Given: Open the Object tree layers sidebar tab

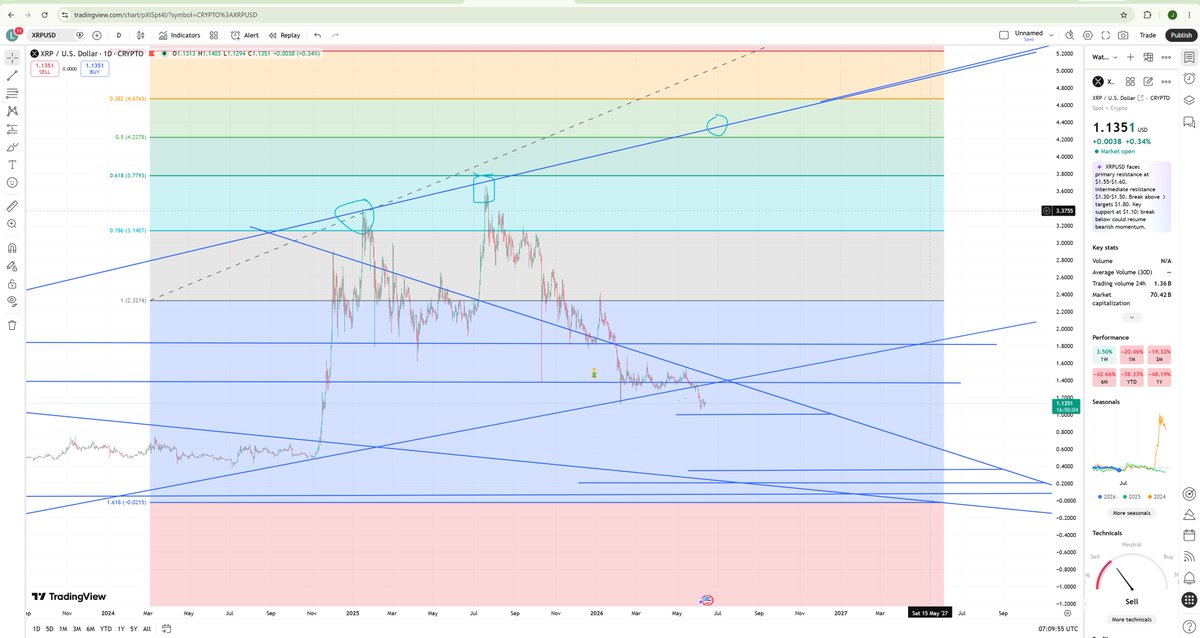Looking at the screenshot, I should click(x=1189, y=100).
